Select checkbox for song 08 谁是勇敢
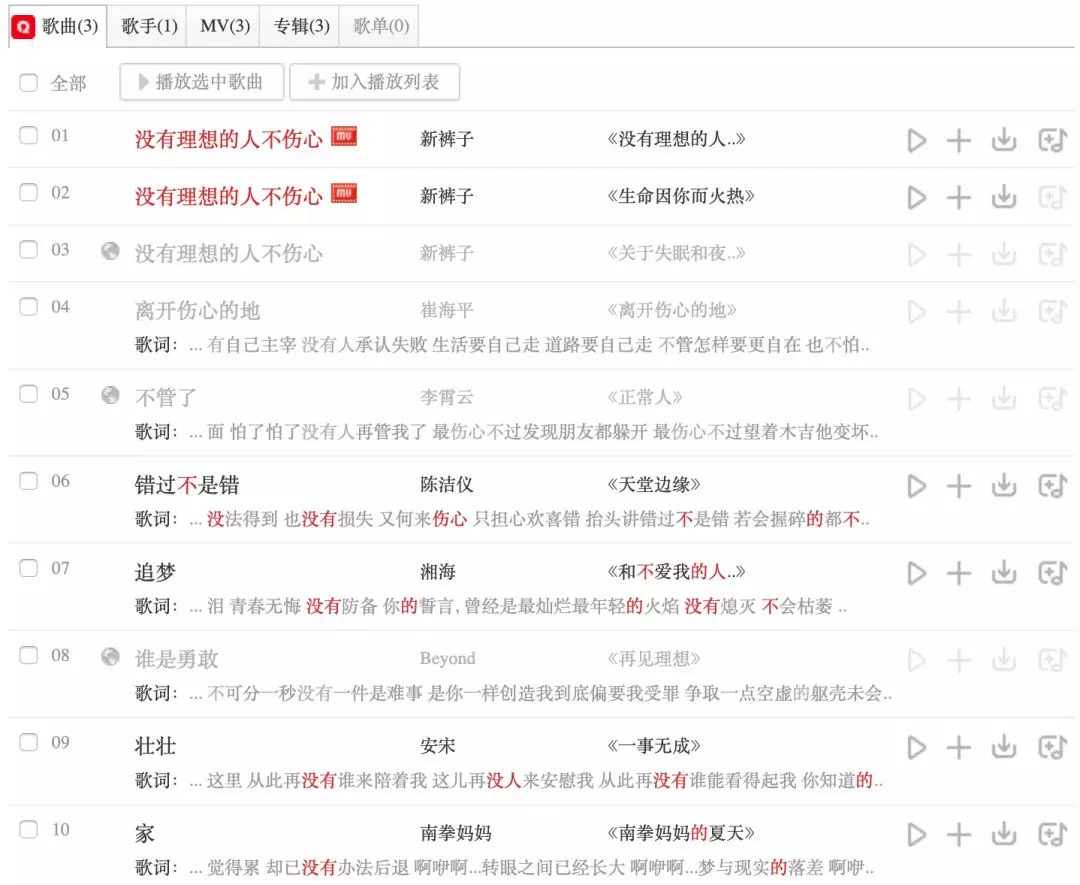1080x885 pixels. click(28, 655)
